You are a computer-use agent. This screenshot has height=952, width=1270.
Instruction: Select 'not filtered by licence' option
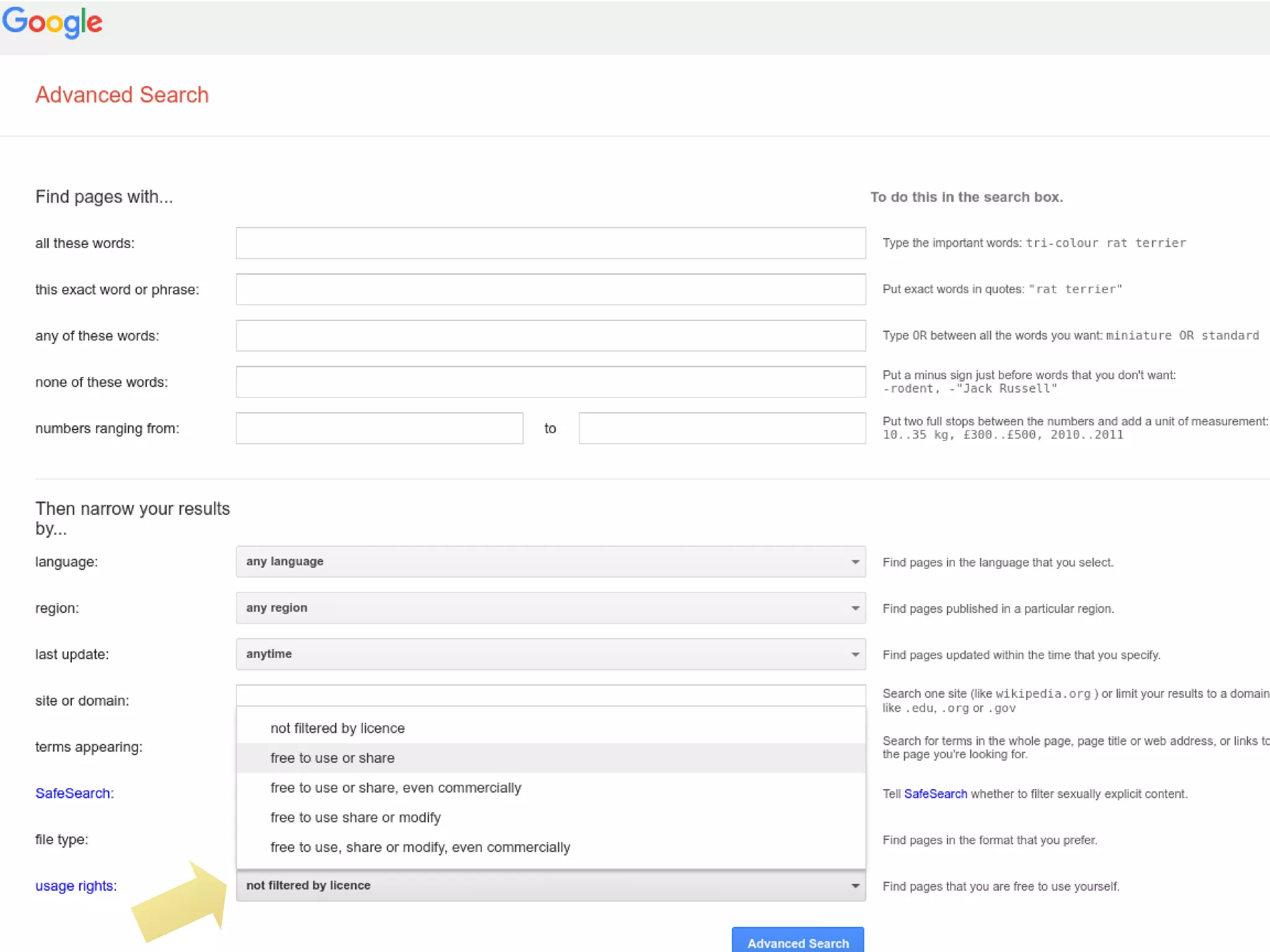click(337, 728)
